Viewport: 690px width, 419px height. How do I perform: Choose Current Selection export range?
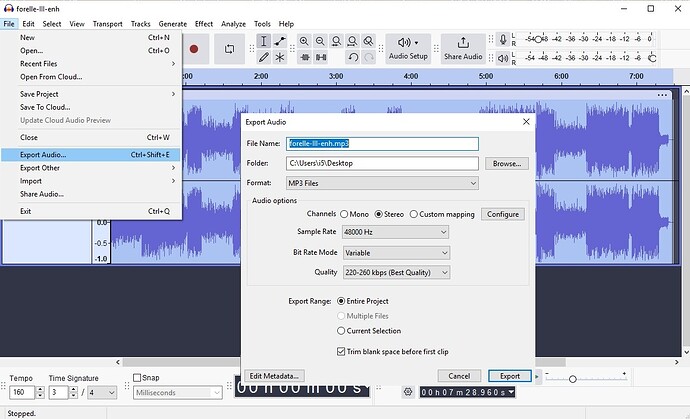[x=341, y=331]
